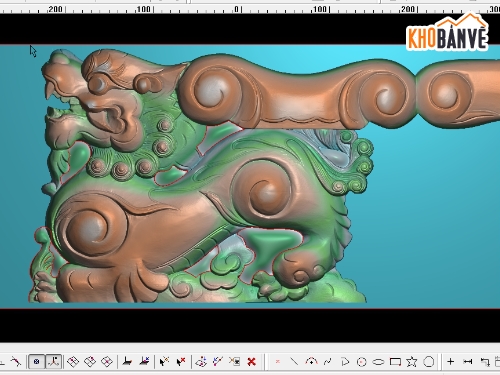Click the black plus sign icon
The width and height of the screenshot is (500, 375).
coord(451,361)
